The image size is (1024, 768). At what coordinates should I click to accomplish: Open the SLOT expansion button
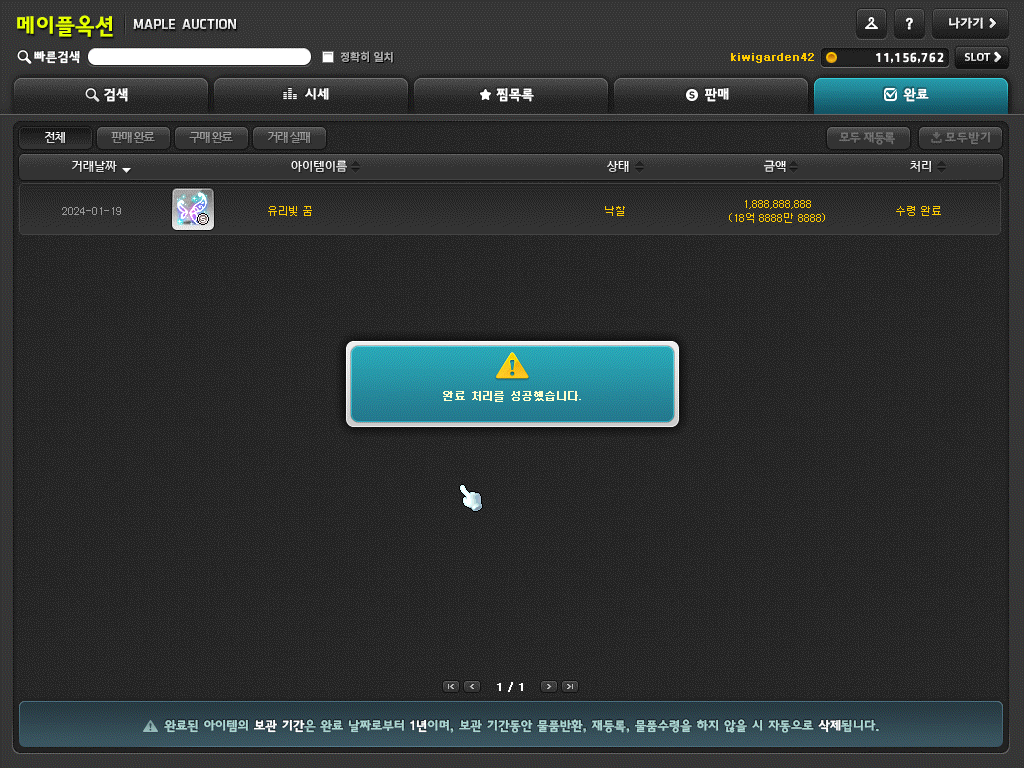(982, 57)
